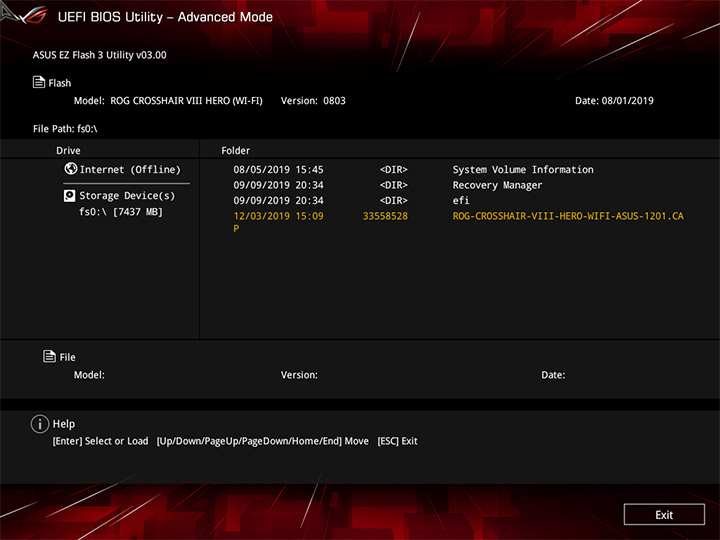The width and height of the screenshot is (720, 540).
Task: Click the Exit button
Action: (664, 515)
